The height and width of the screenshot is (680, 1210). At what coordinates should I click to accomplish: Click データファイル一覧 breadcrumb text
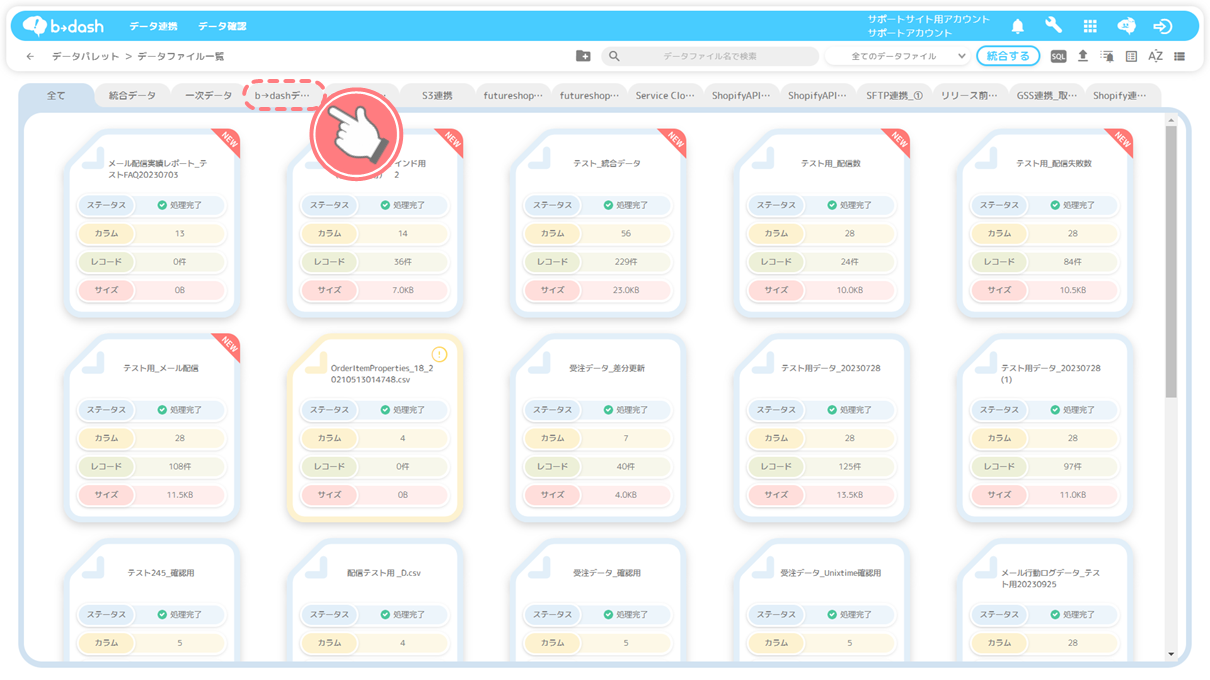coord(181,57)
